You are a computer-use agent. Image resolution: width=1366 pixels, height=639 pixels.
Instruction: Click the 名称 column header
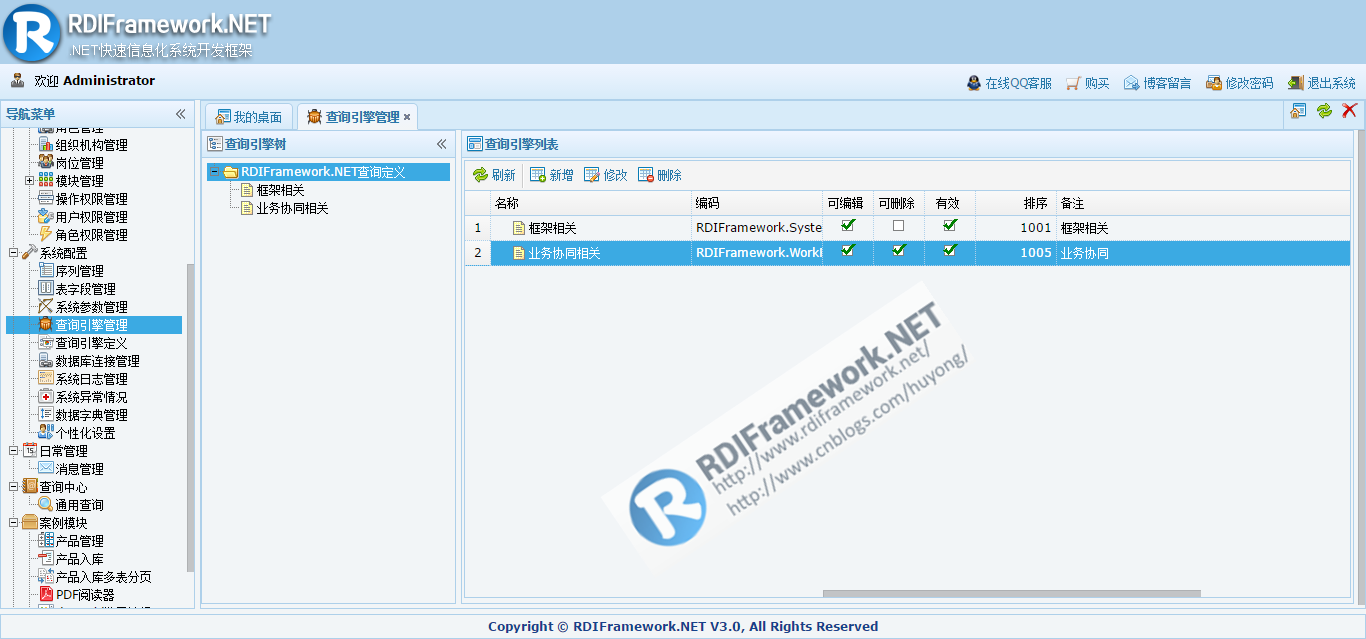(591, 203)
